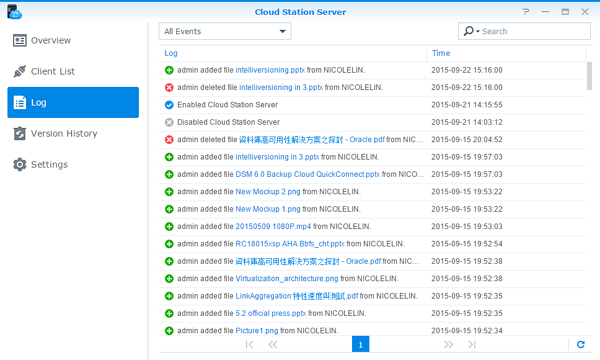
Task: Open the search options dropdown arrow
Action: [478, 31]
